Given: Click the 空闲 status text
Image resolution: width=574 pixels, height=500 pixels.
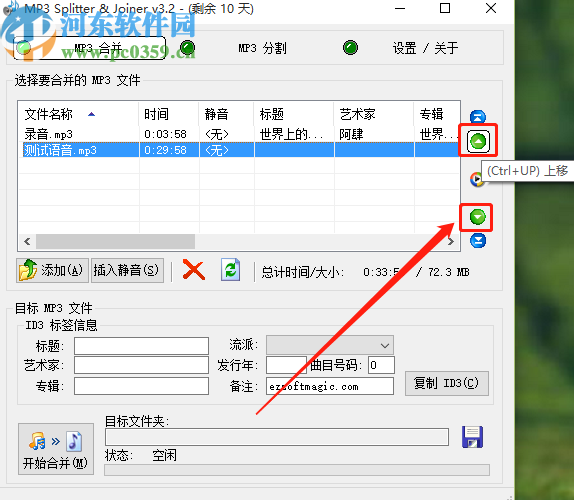Looking at the screenshot, I should [x=164, y=455].
